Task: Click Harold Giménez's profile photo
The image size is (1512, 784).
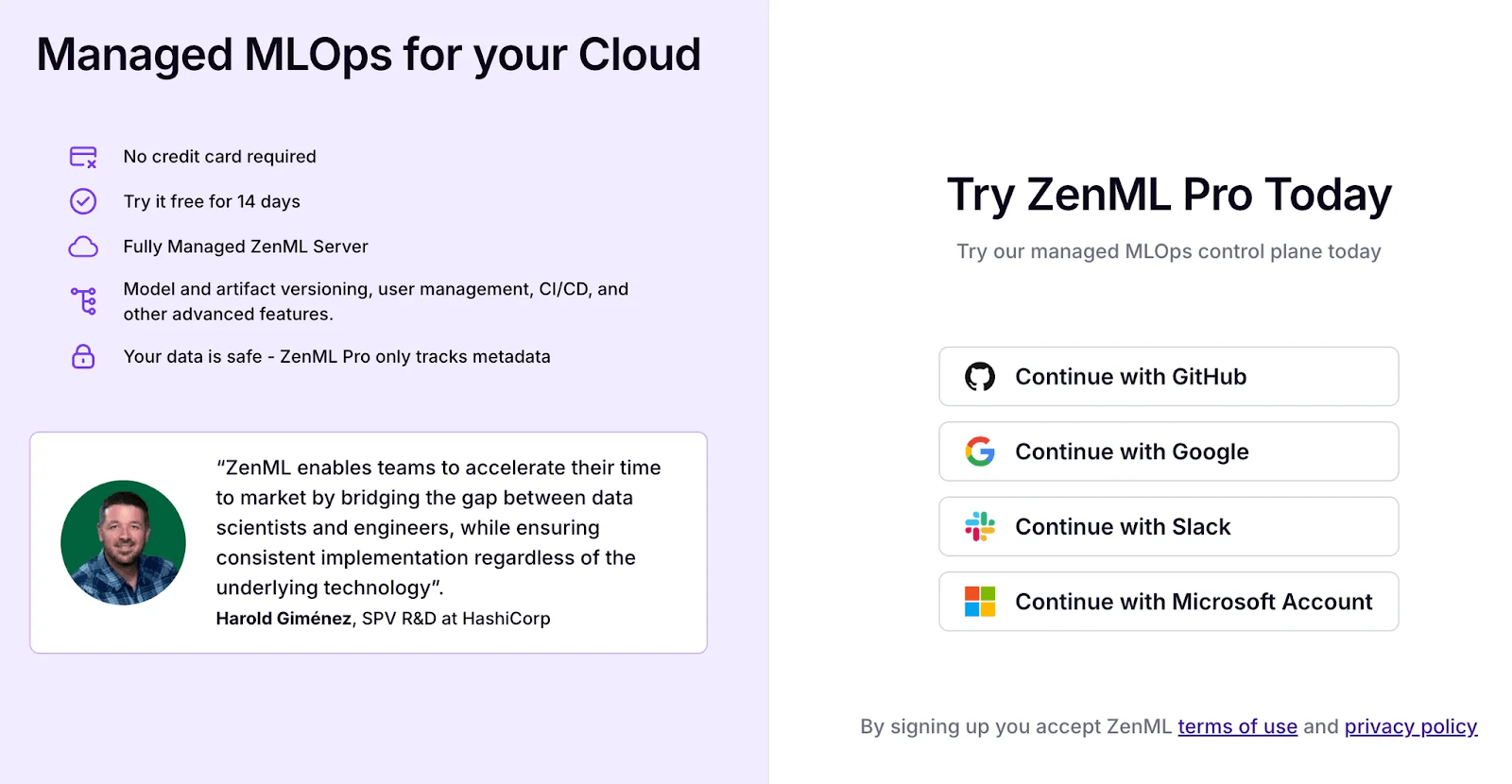Action: 123,542
